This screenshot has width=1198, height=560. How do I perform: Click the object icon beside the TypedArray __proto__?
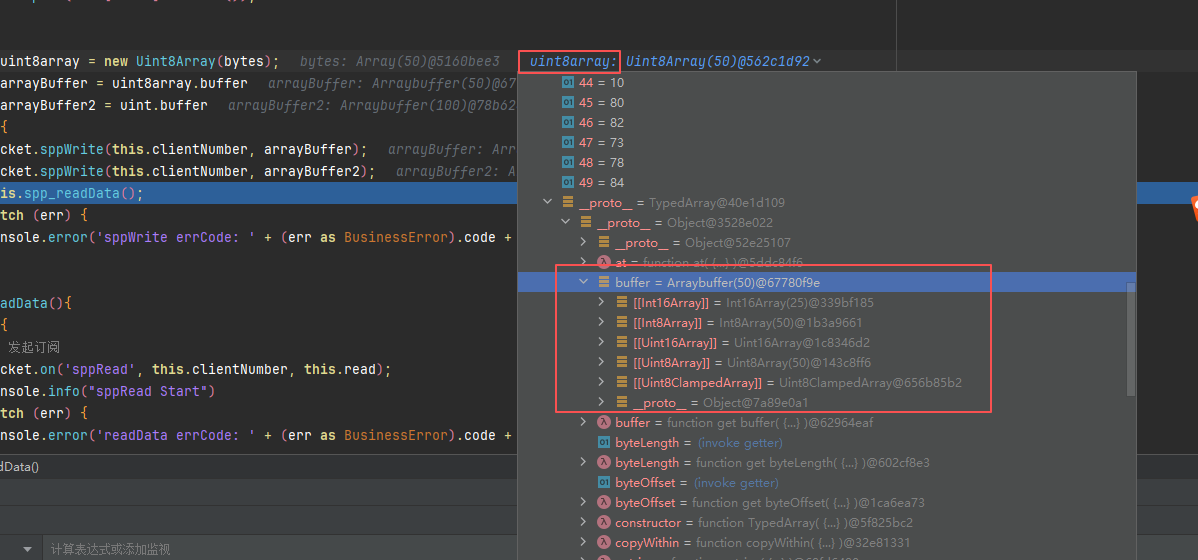[568, 203]
